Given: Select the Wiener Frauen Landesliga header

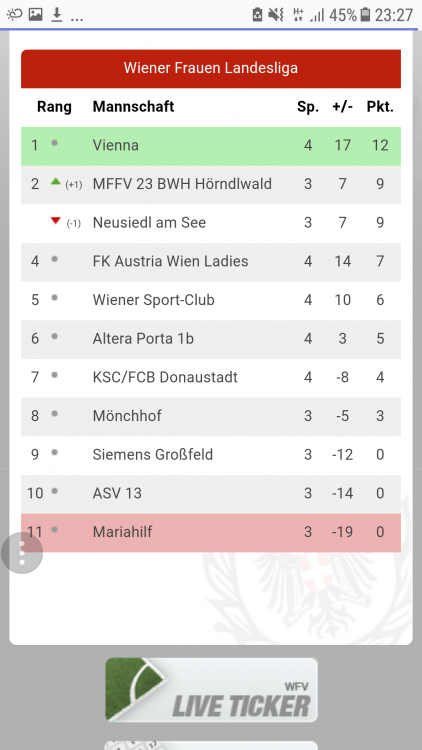Looking at the screenshot, I should (x=211, y=68).
